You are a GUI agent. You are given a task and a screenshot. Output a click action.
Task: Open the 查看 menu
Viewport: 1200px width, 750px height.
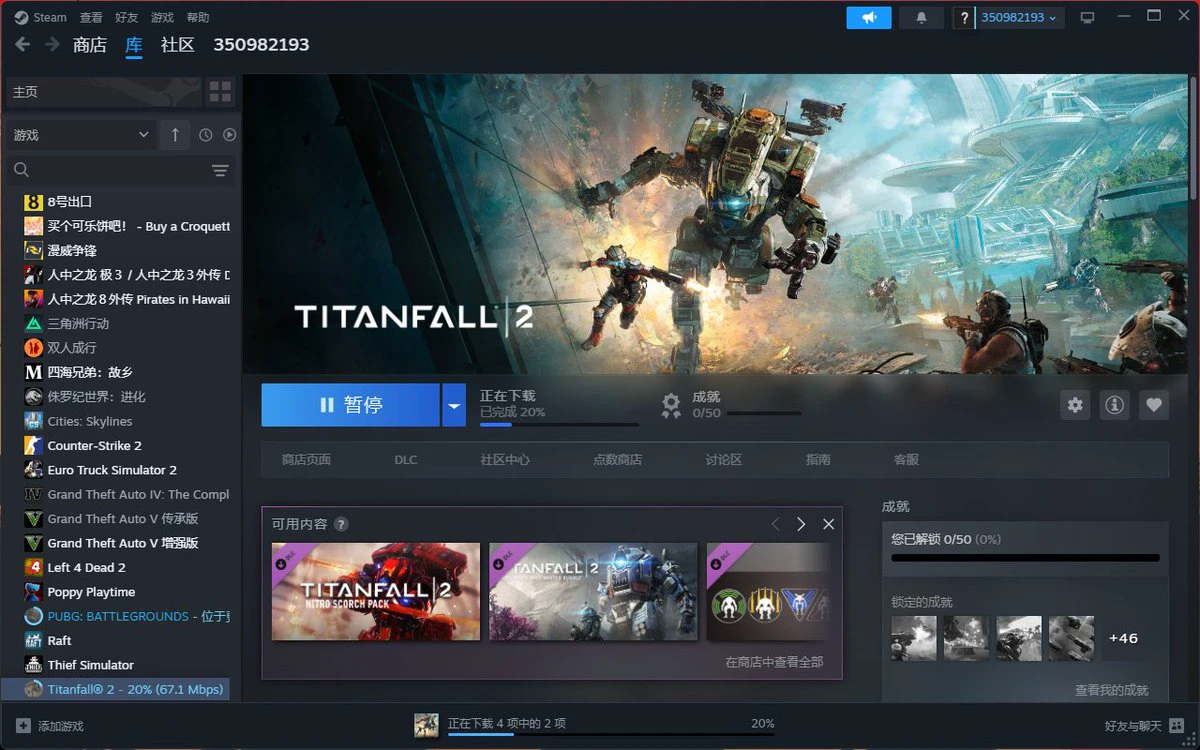click(x=91, y=17)
